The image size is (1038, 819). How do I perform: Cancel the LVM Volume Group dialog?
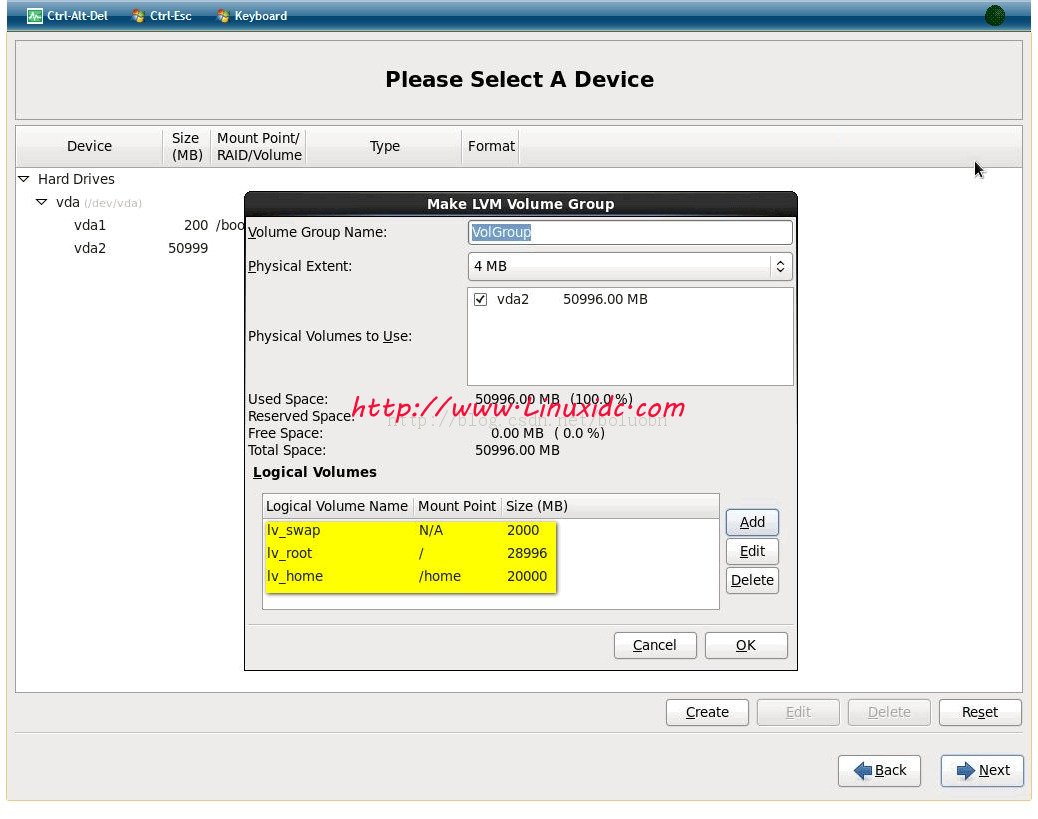[655, 645]
